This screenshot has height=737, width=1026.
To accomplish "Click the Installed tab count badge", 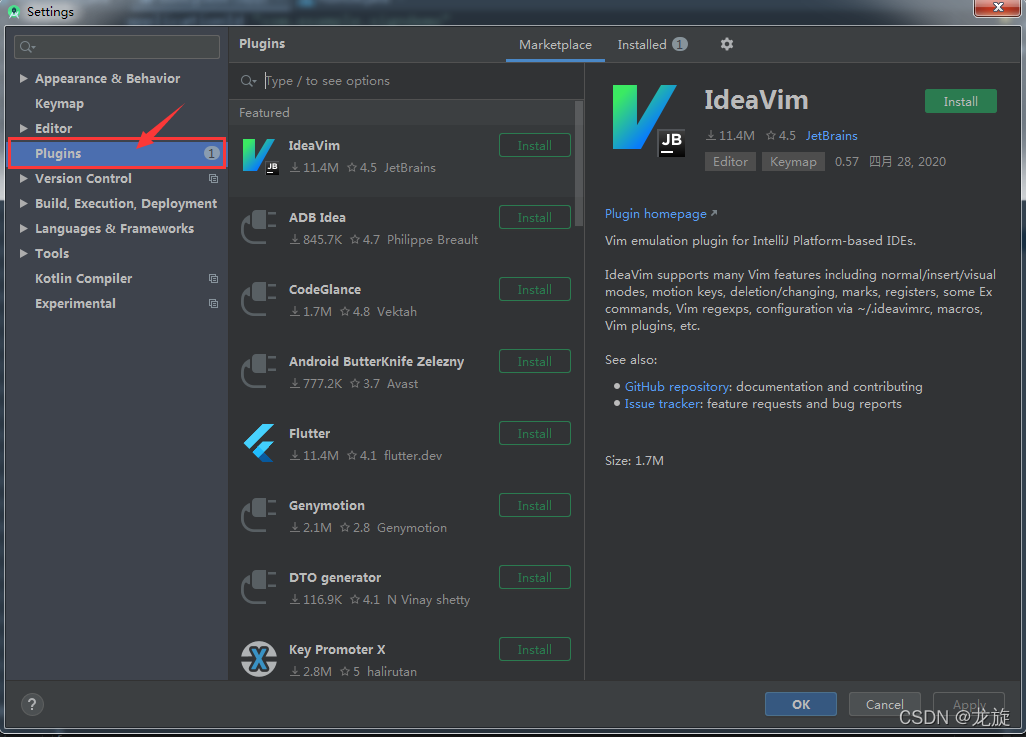I will [680, 44].
